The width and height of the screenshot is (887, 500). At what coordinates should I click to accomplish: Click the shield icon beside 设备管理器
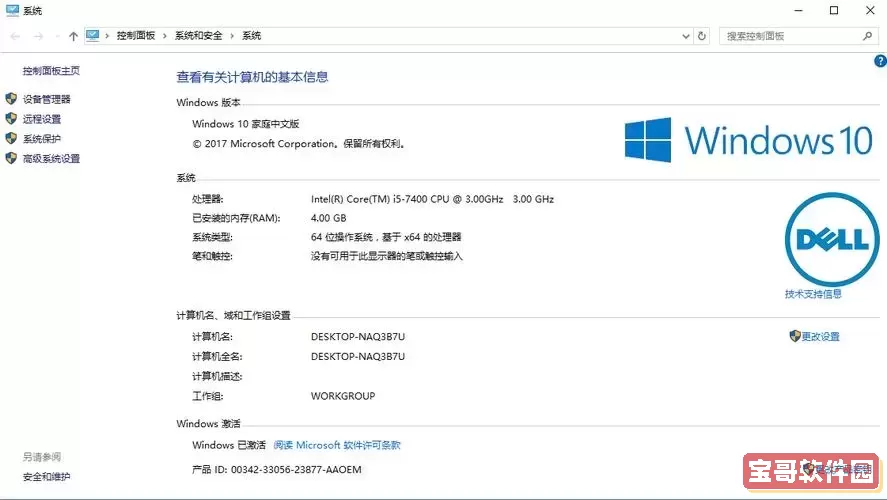coord(11,99)
